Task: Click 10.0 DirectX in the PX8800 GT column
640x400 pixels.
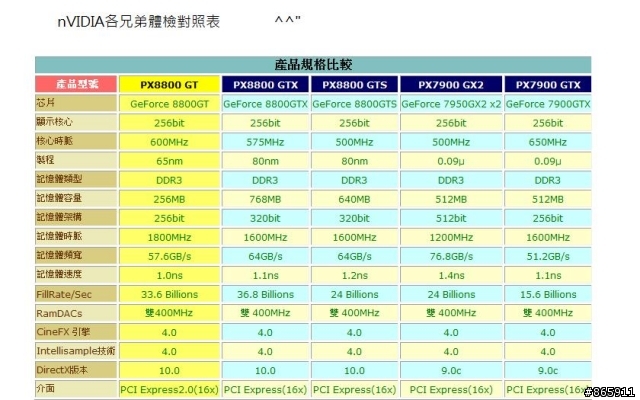Action: pos(169,371)
